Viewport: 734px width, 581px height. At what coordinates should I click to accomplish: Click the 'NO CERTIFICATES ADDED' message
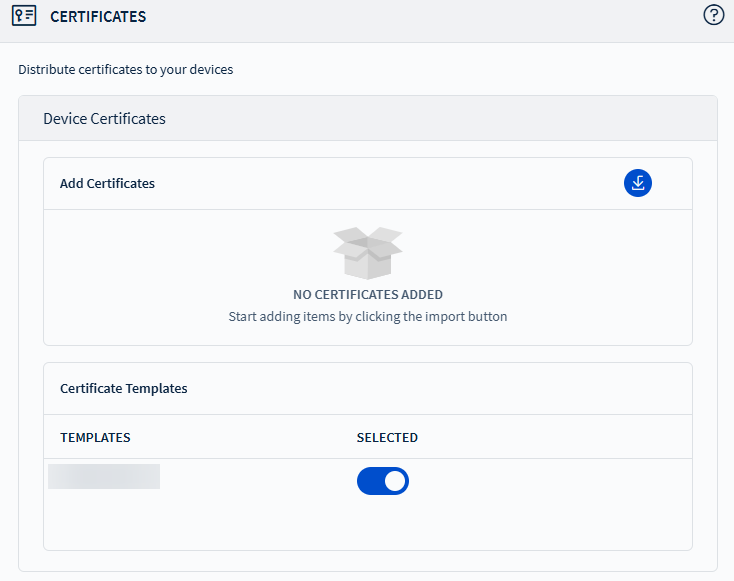point(367,295)
